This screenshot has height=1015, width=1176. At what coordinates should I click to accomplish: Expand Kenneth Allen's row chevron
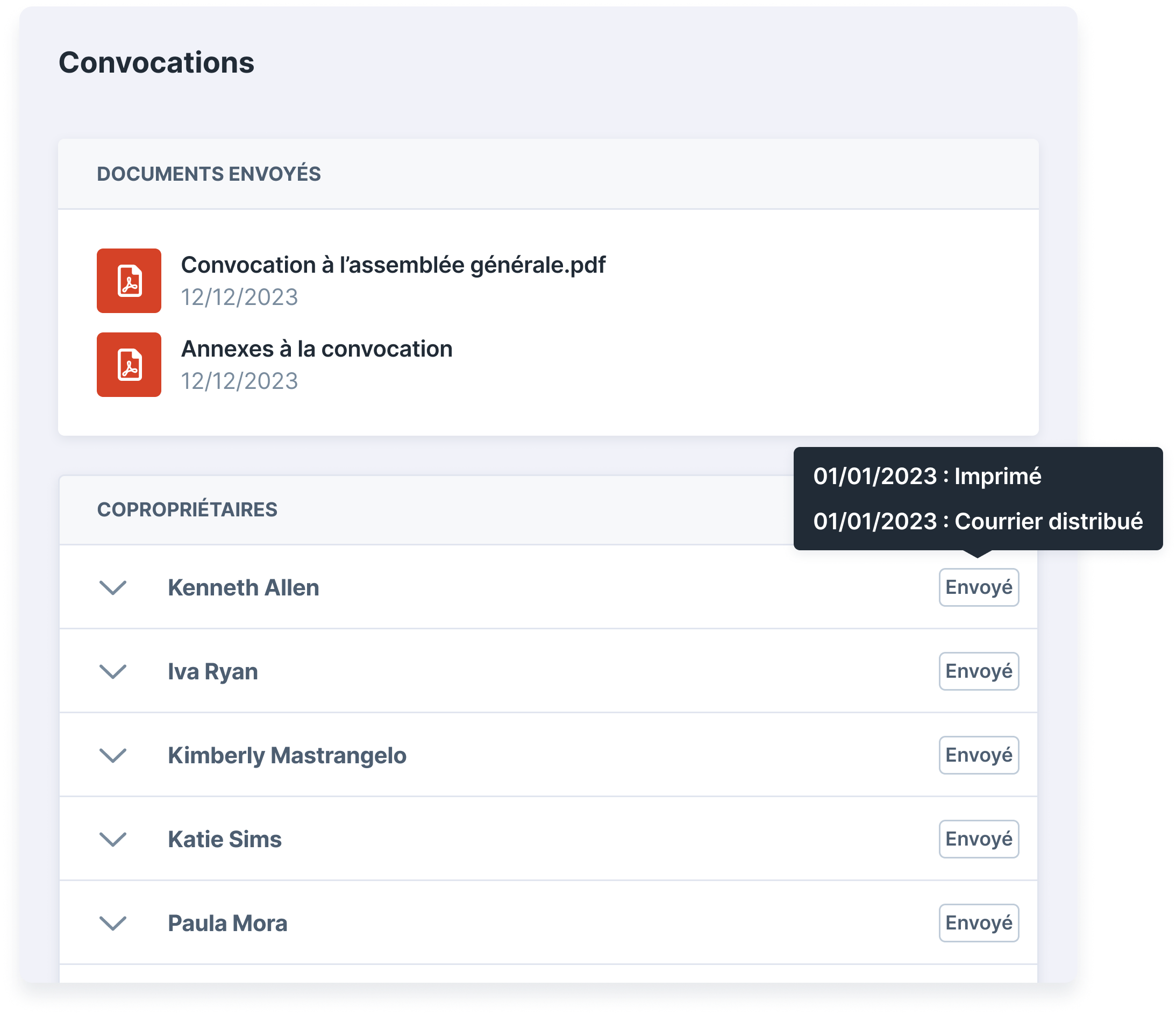coord(113,587)
